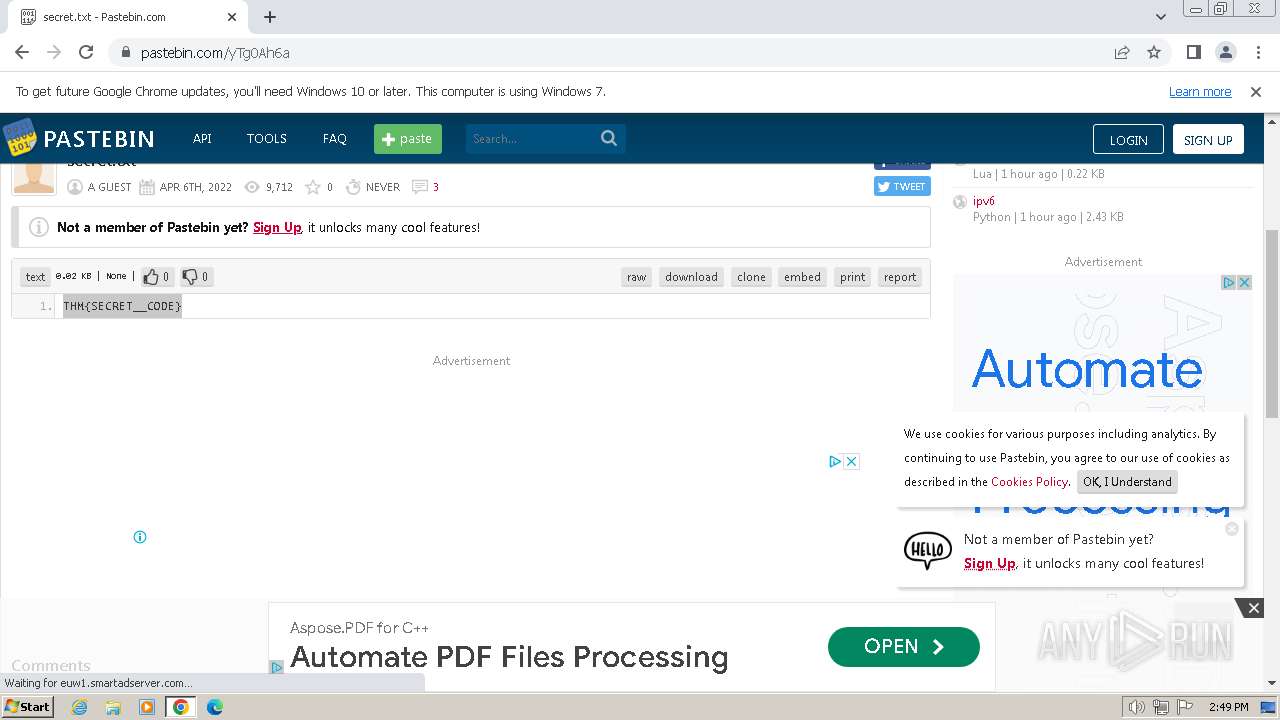
Task: Click the info icon in member notice
Action: pyautogui.click(x=39, y=227)
